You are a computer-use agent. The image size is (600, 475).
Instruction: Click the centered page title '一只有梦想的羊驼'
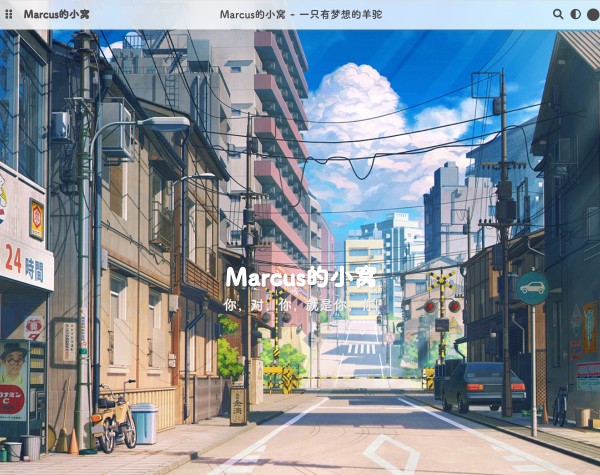pyautogui.click(x=299, y=14)
